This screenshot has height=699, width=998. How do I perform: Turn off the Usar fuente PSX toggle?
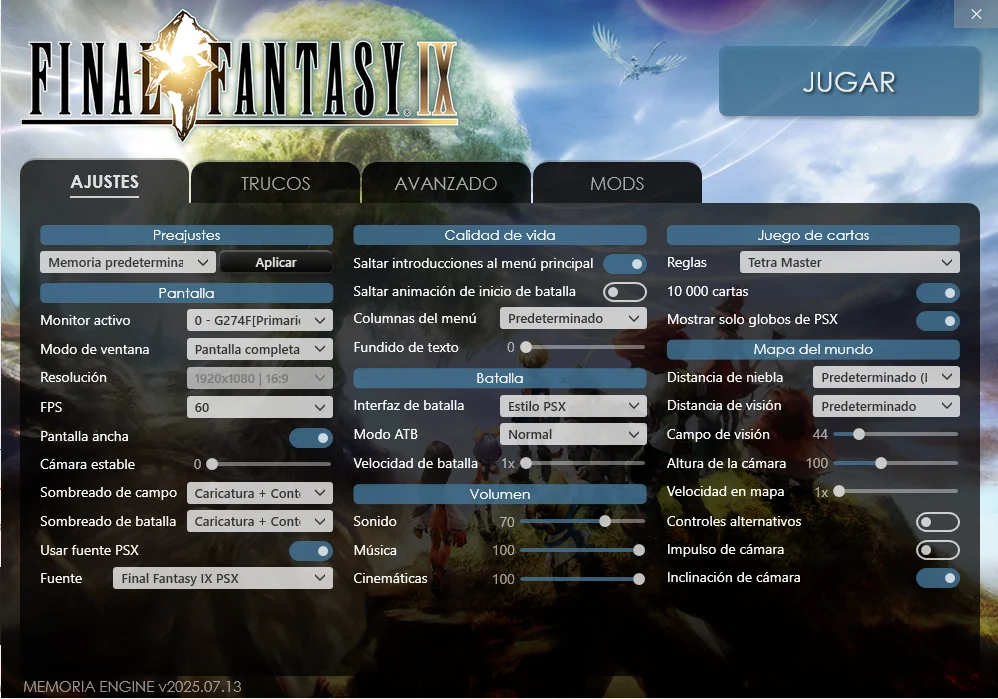pyautogui.click(x=311, y=550)
